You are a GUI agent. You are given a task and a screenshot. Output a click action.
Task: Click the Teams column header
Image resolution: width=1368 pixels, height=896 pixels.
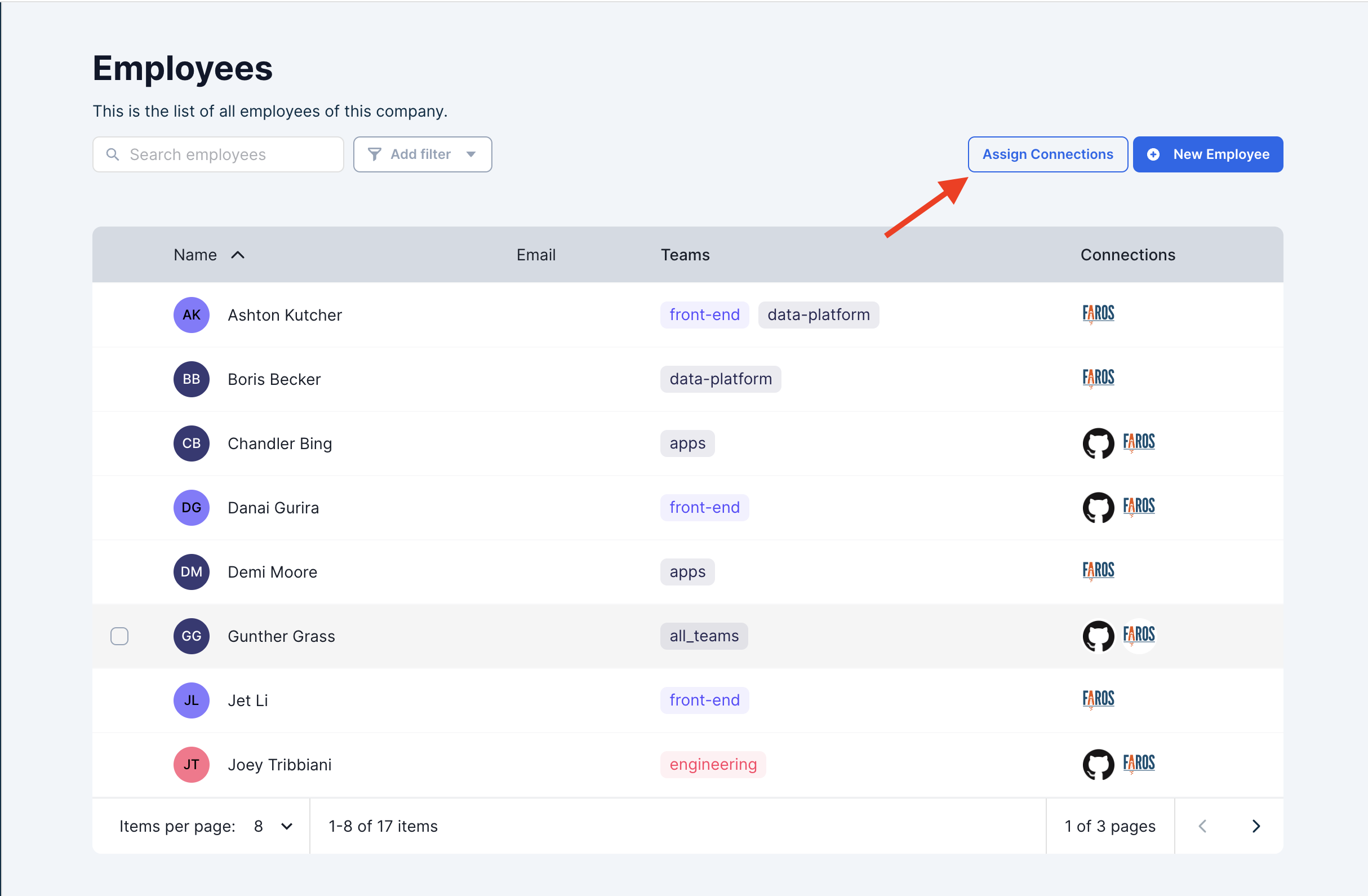point(685,255)
